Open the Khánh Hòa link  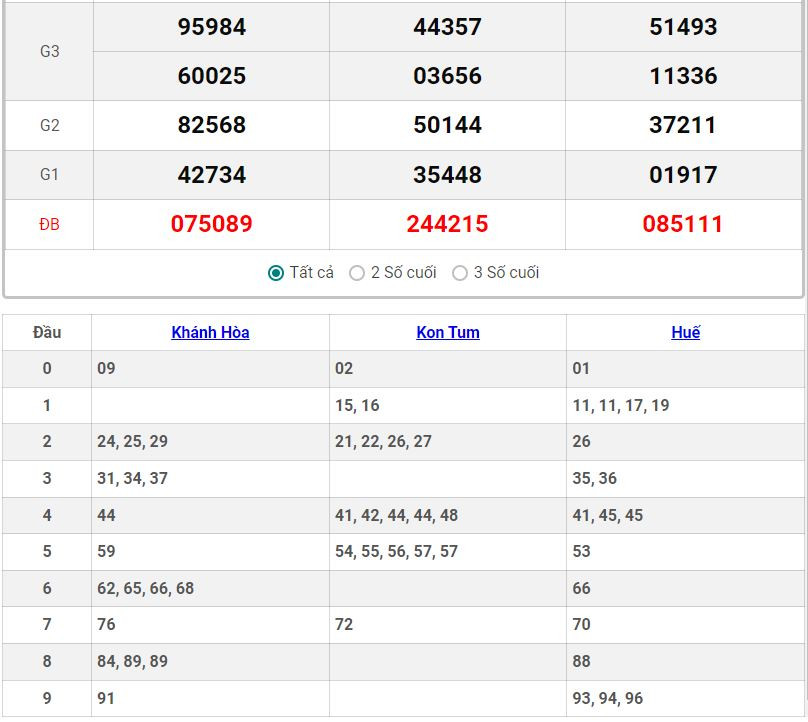pos(210,333)
